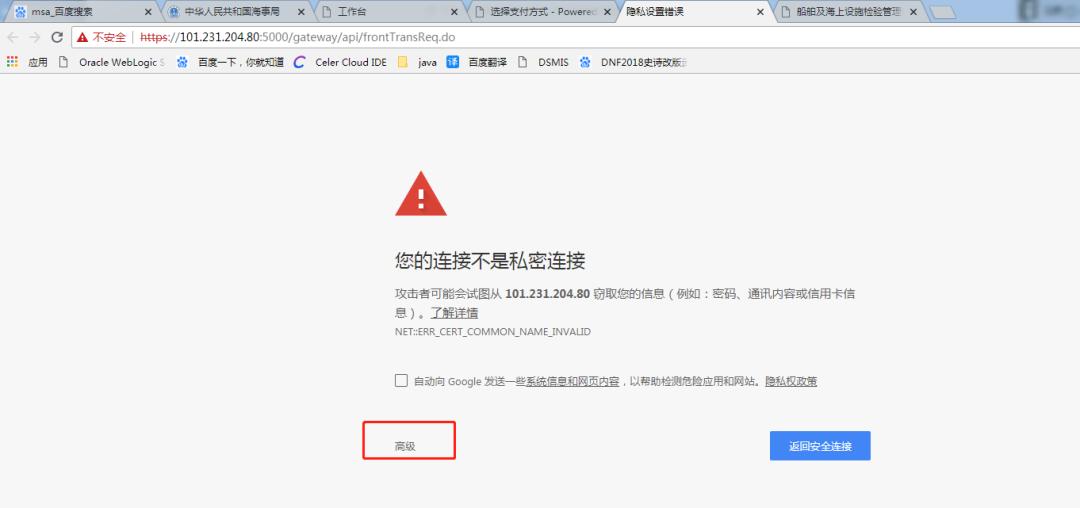Open the 了解详情 link

[454, 313]
